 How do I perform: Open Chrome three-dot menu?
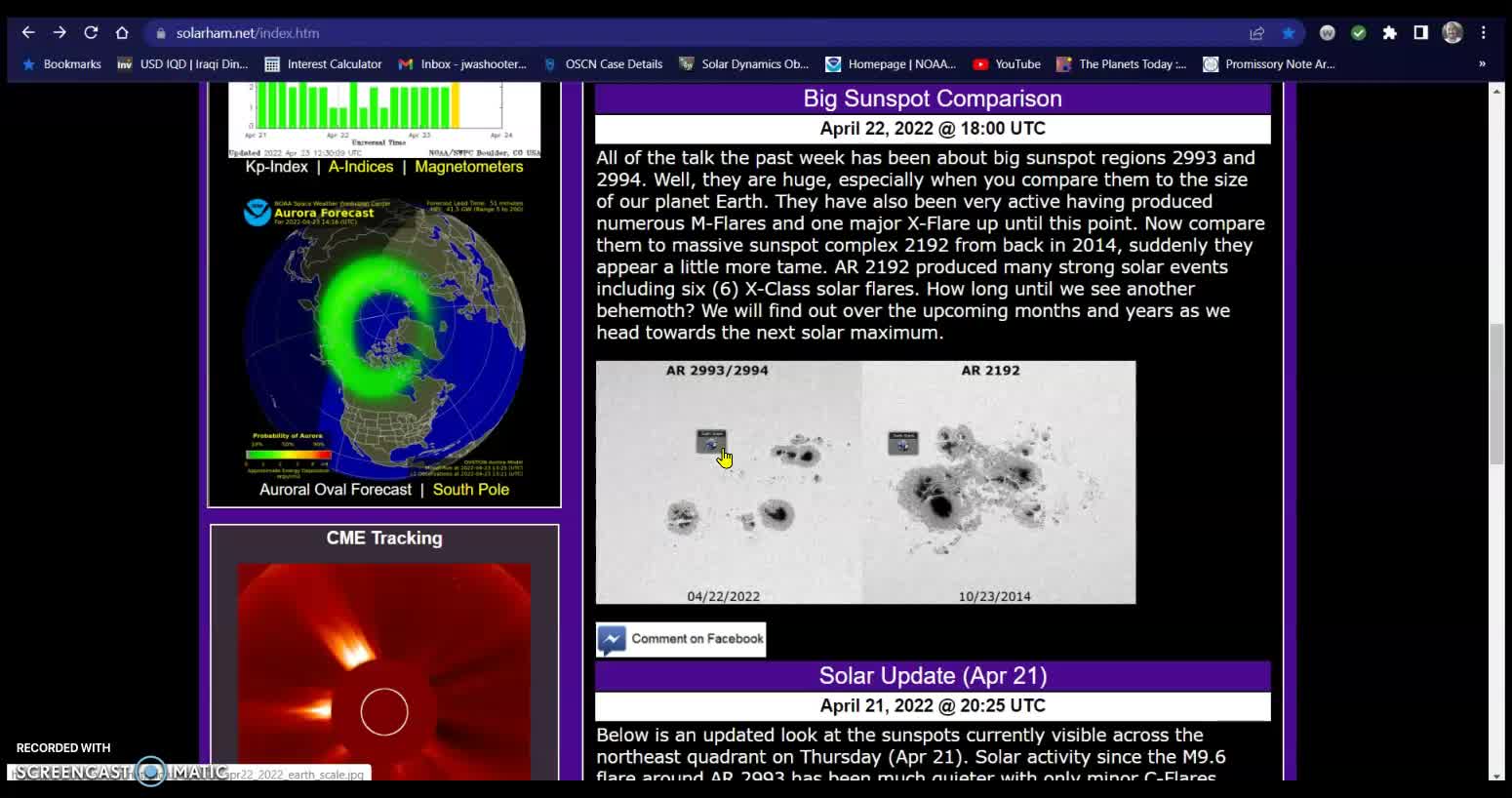[1484, 33]
